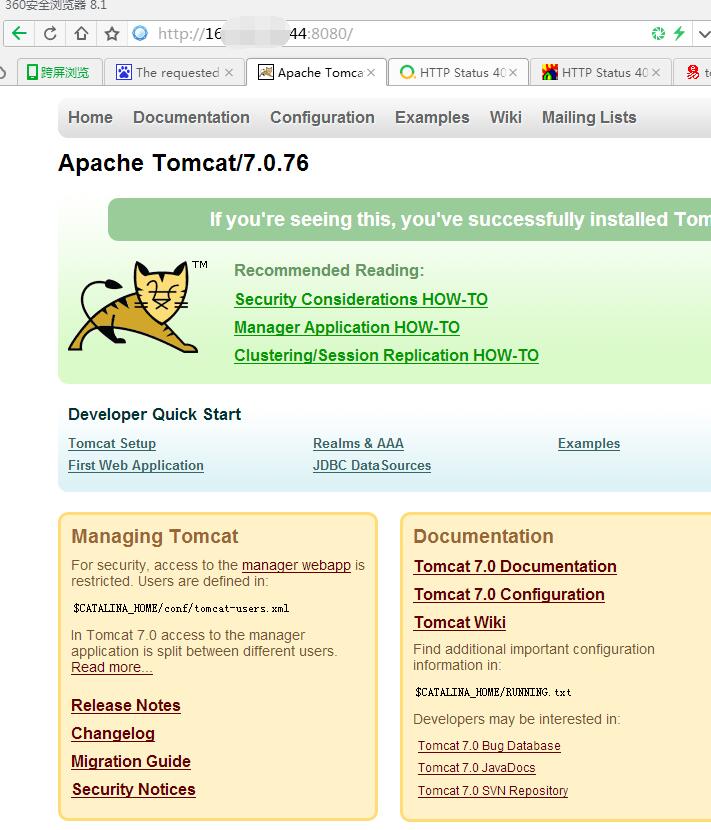
Task: Open Wiki in navigation bar
Action: [x=506, y=118]
